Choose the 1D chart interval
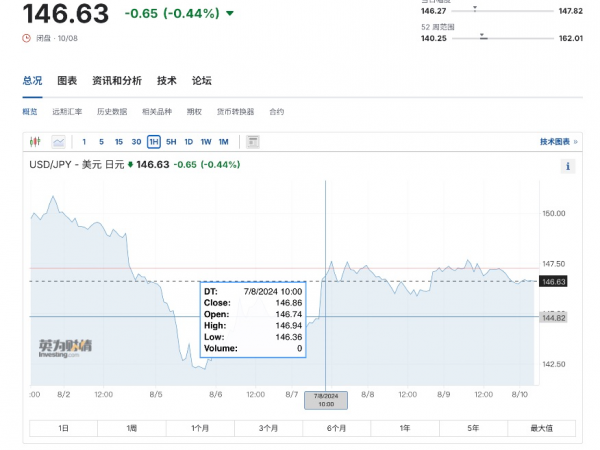 pyautogui.click(x=189, y=142)
